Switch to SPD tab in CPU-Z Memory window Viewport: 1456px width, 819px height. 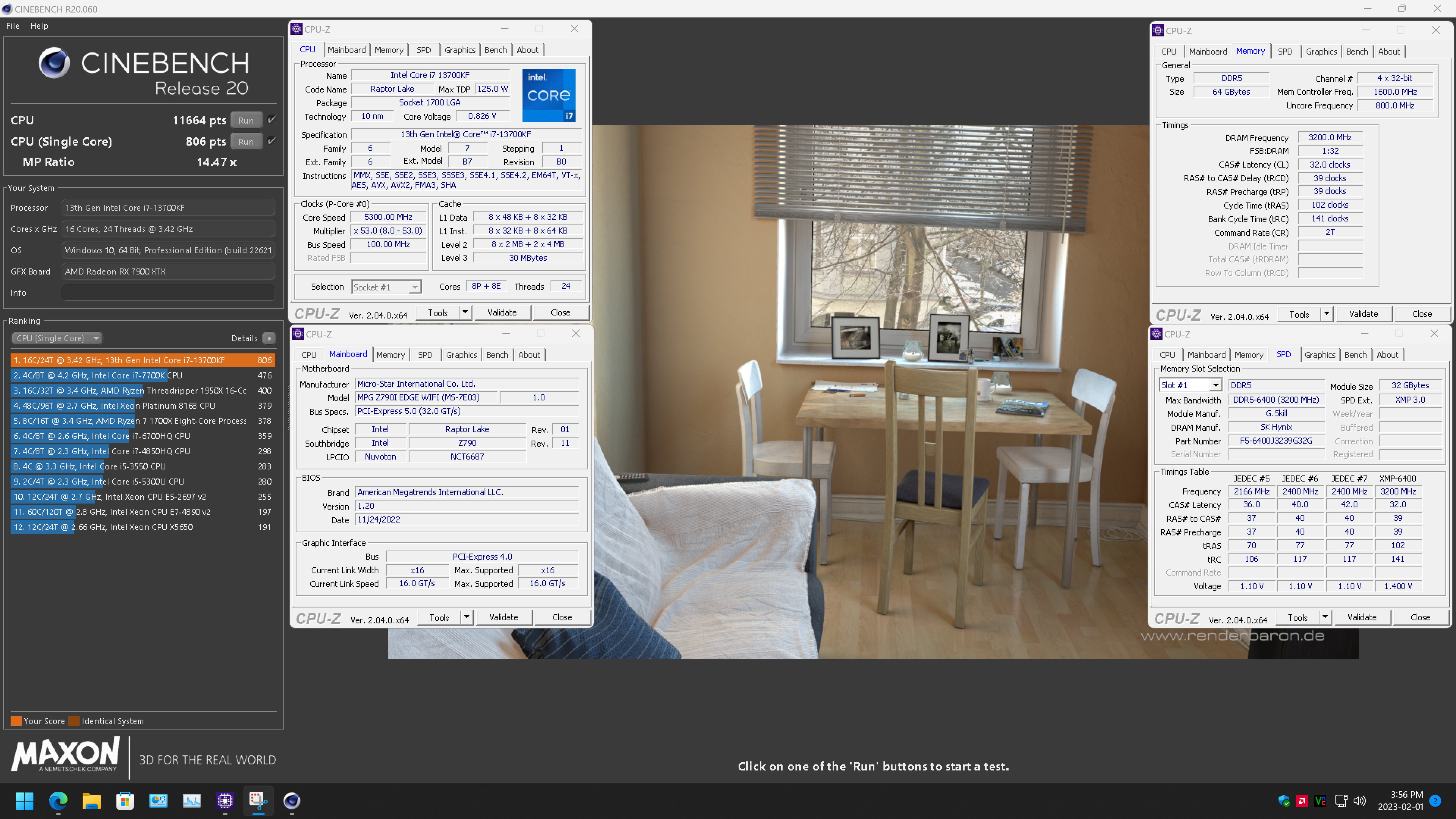pos(1285,52)
